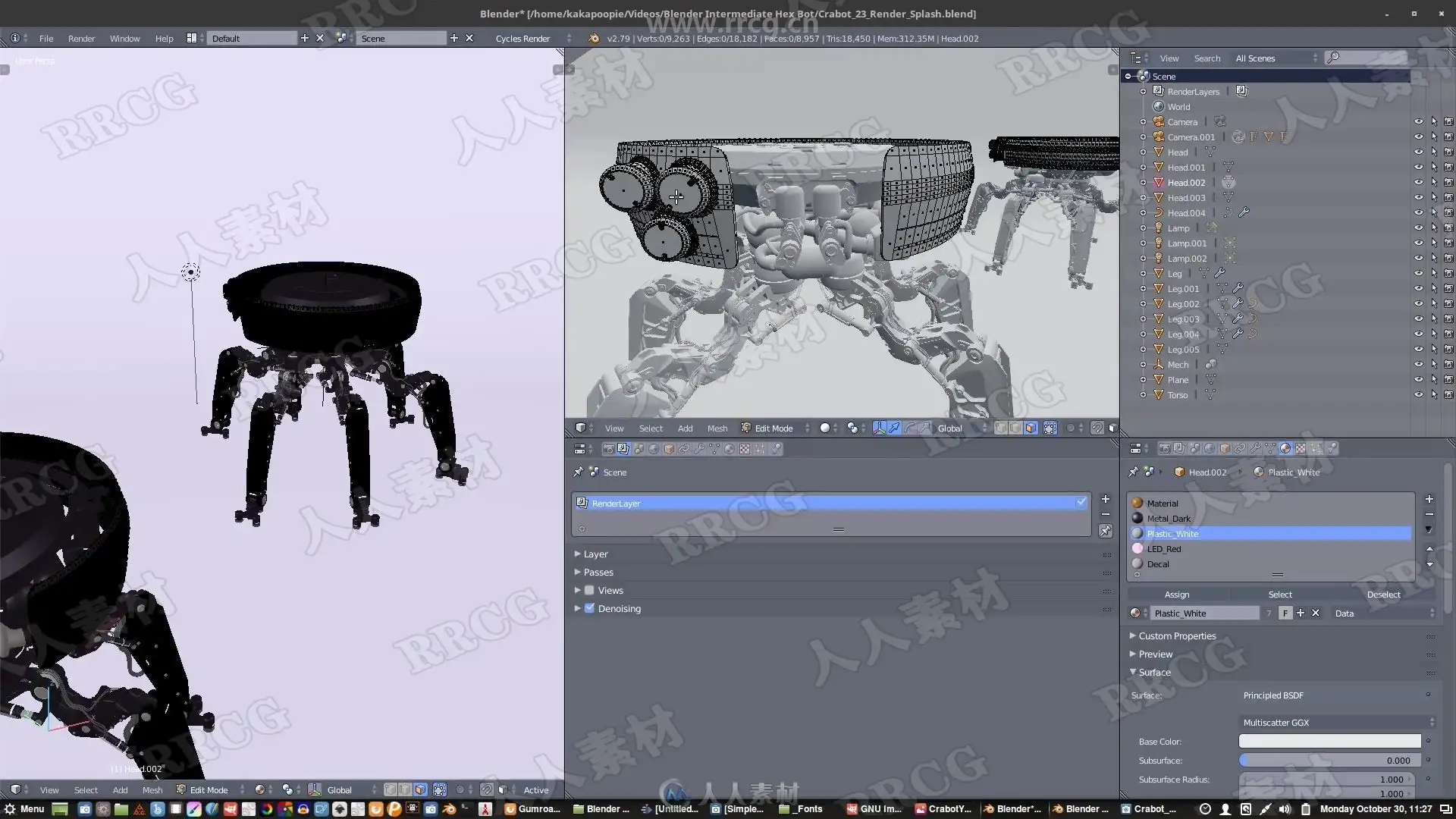This screenshot has height=819, width=1456.
Task: Select translate manipulator arrow in right viewport header
Action: click(x=894, y=428)
